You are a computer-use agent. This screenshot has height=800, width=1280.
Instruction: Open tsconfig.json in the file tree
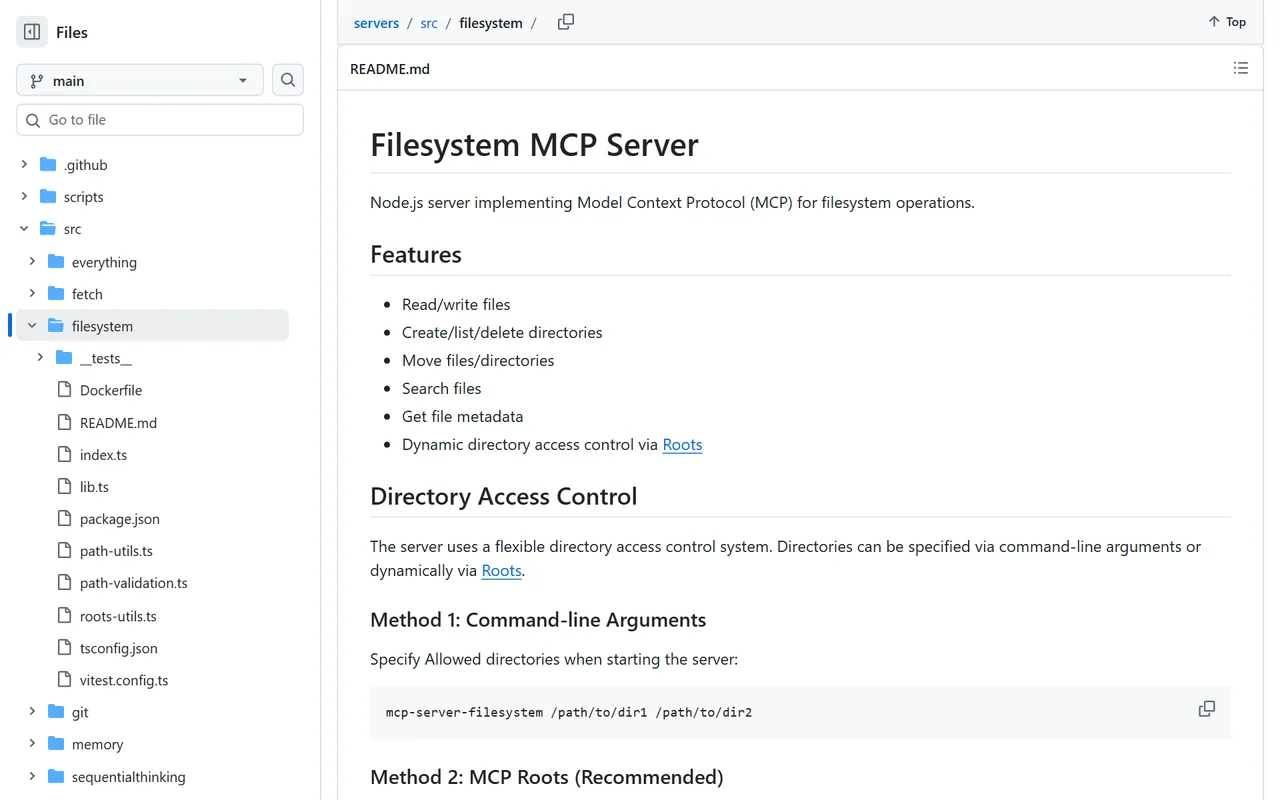(x=119, y=648)
